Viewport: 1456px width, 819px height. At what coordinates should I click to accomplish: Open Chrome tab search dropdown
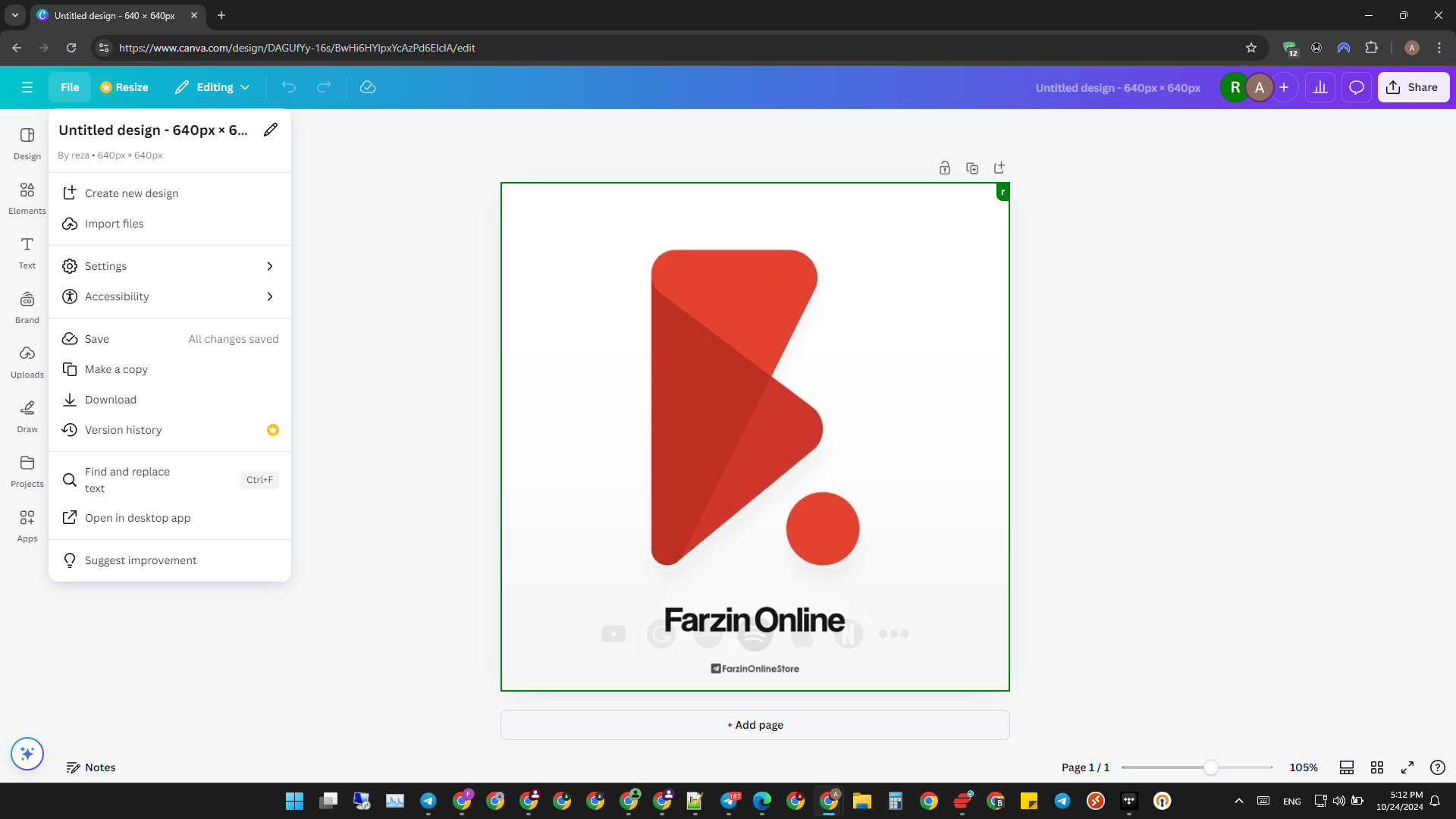tap(15, 15)
